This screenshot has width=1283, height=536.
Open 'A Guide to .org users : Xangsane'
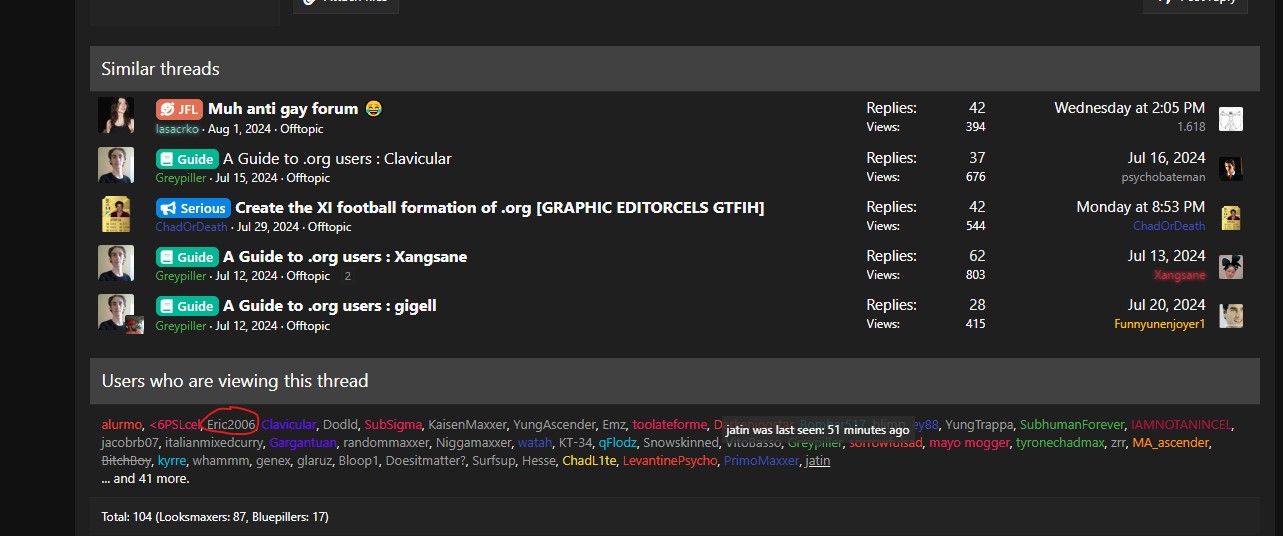coord(345,257)
